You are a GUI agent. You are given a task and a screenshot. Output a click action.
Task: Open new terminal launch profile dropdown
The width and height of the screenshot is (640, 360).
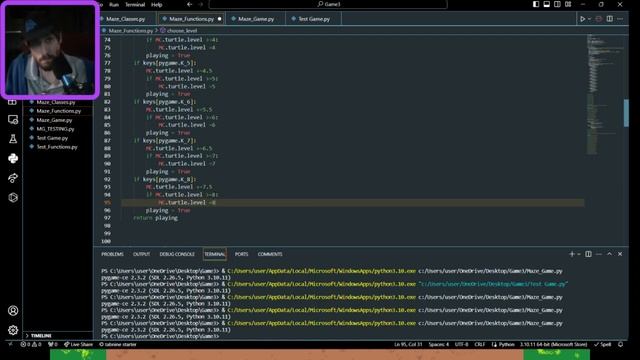tap(579, 254)
